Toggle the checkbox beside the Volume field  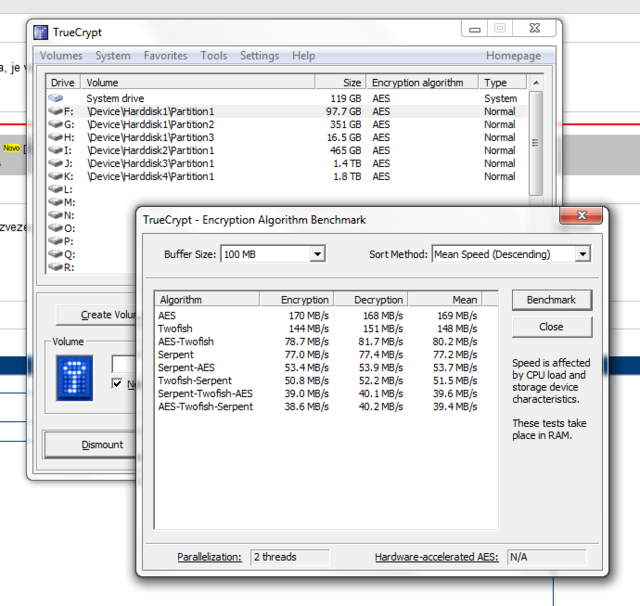click(117, 384)
